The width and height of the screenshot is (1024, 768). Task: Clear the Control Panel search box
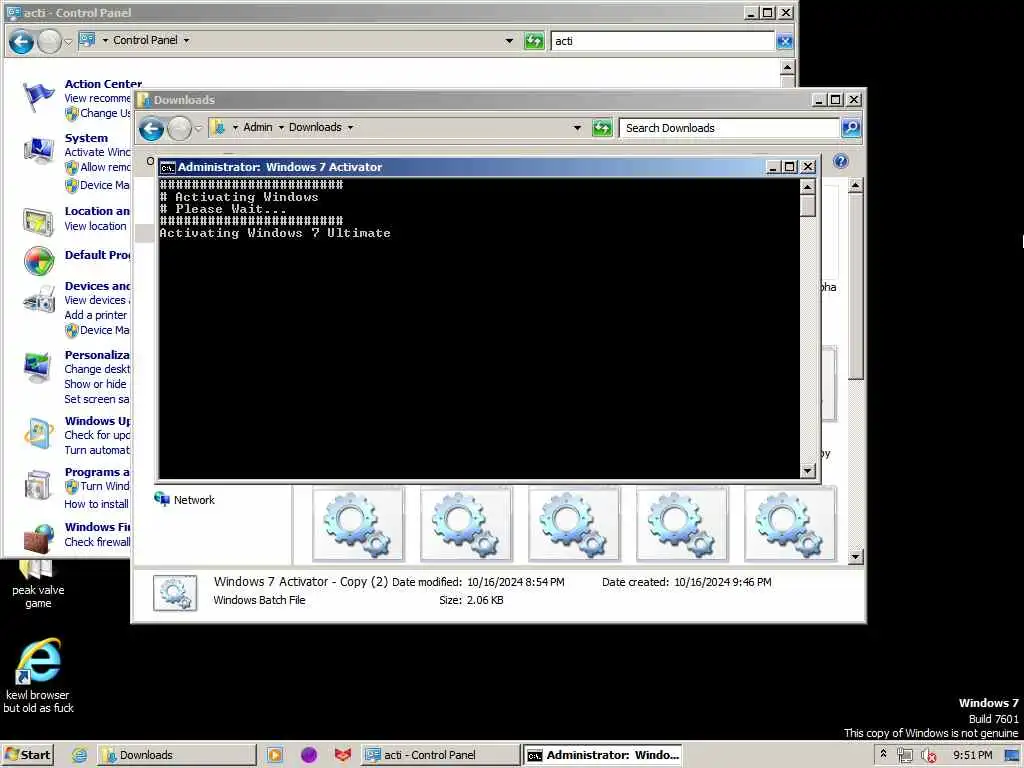pyautogui.click(x=784, y=41)
